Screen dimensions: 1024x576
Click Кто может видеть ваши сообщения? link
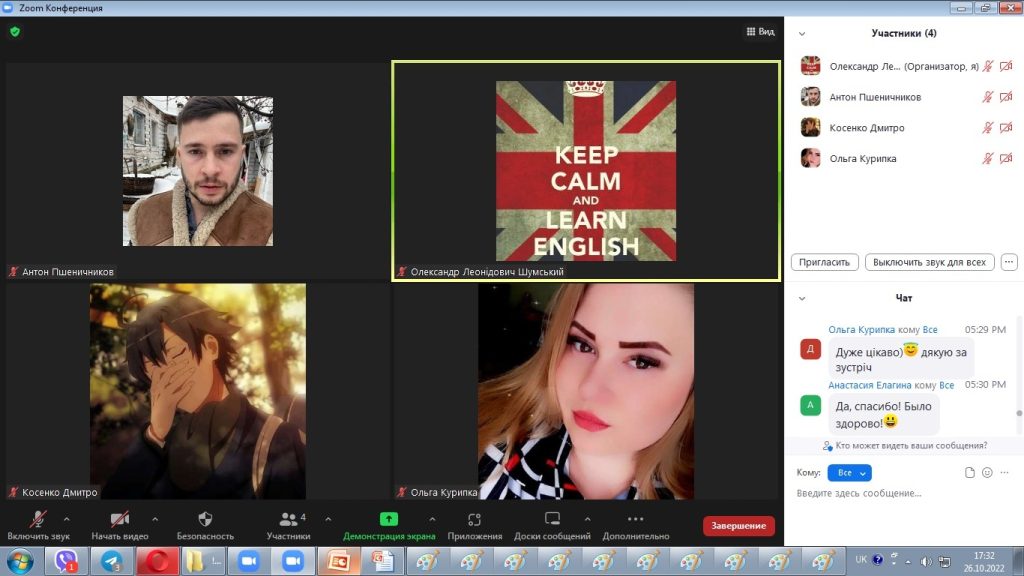coord(911,445)
